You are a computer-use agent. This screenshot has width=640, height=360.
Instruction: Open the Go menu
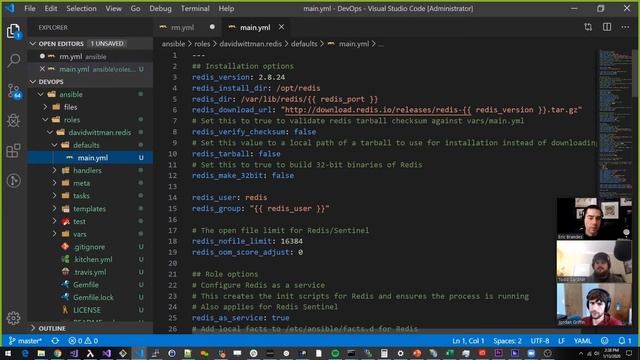pyautogui.click(x=135, y=8)
